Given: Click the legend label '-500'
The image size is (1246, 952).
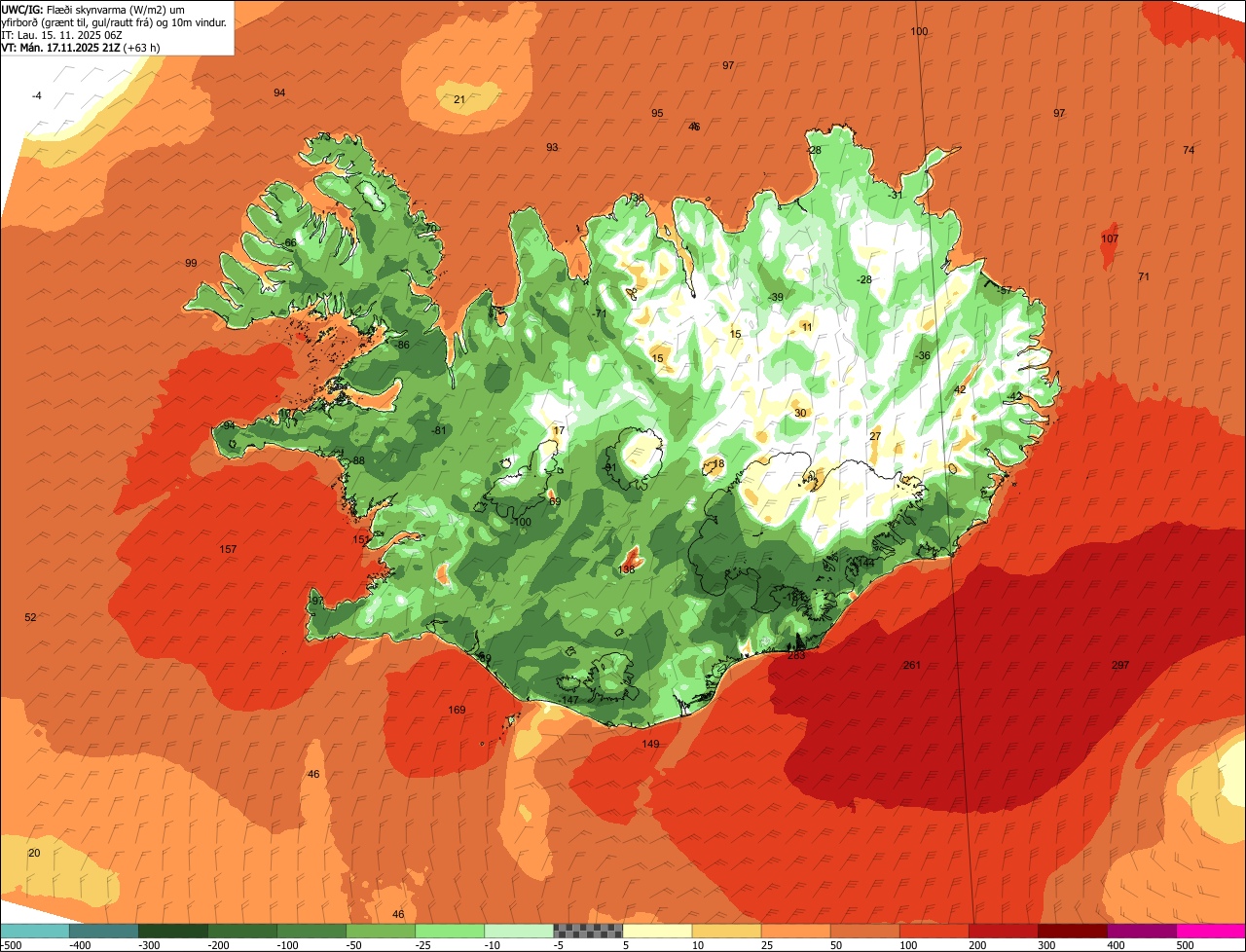Looking at the screenshot, I should click(x=12, y=945).
